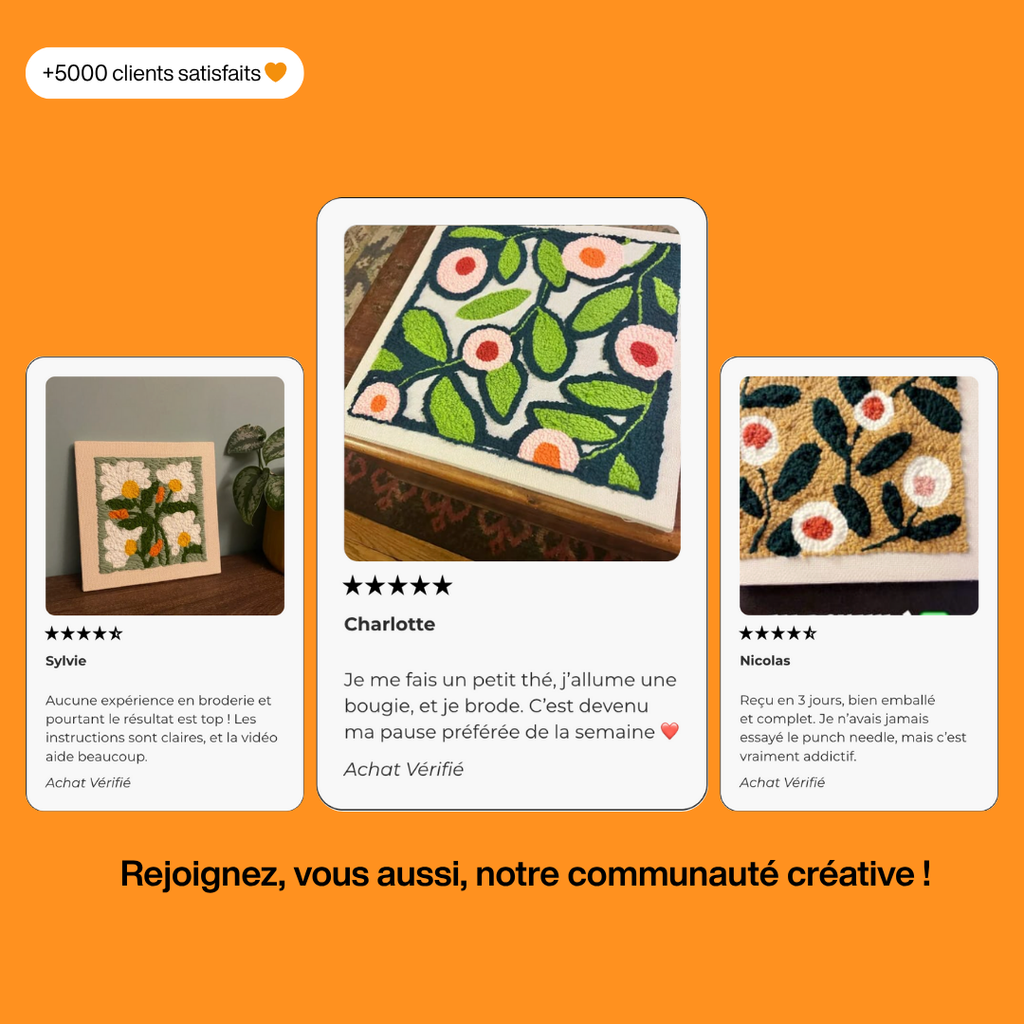1024x1024 pixels.
Task: Click Nicolas's review text about punch needle
Action: [853, 728]
